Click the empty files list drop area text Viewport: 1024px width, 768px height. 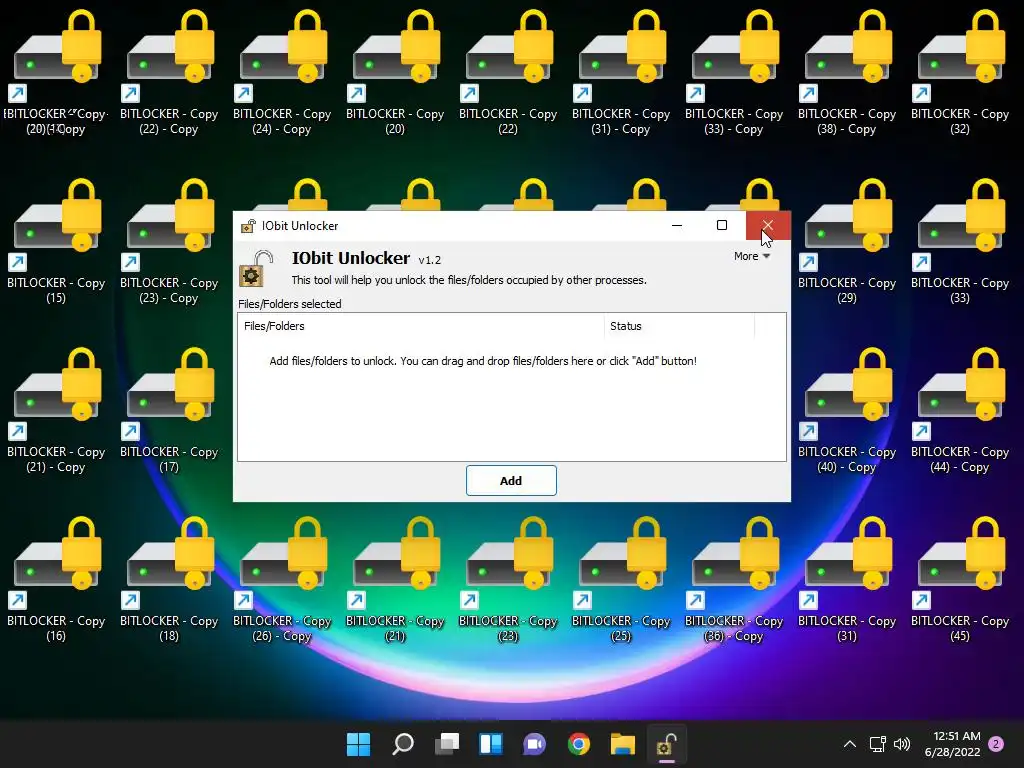click(x=483, y=361)
